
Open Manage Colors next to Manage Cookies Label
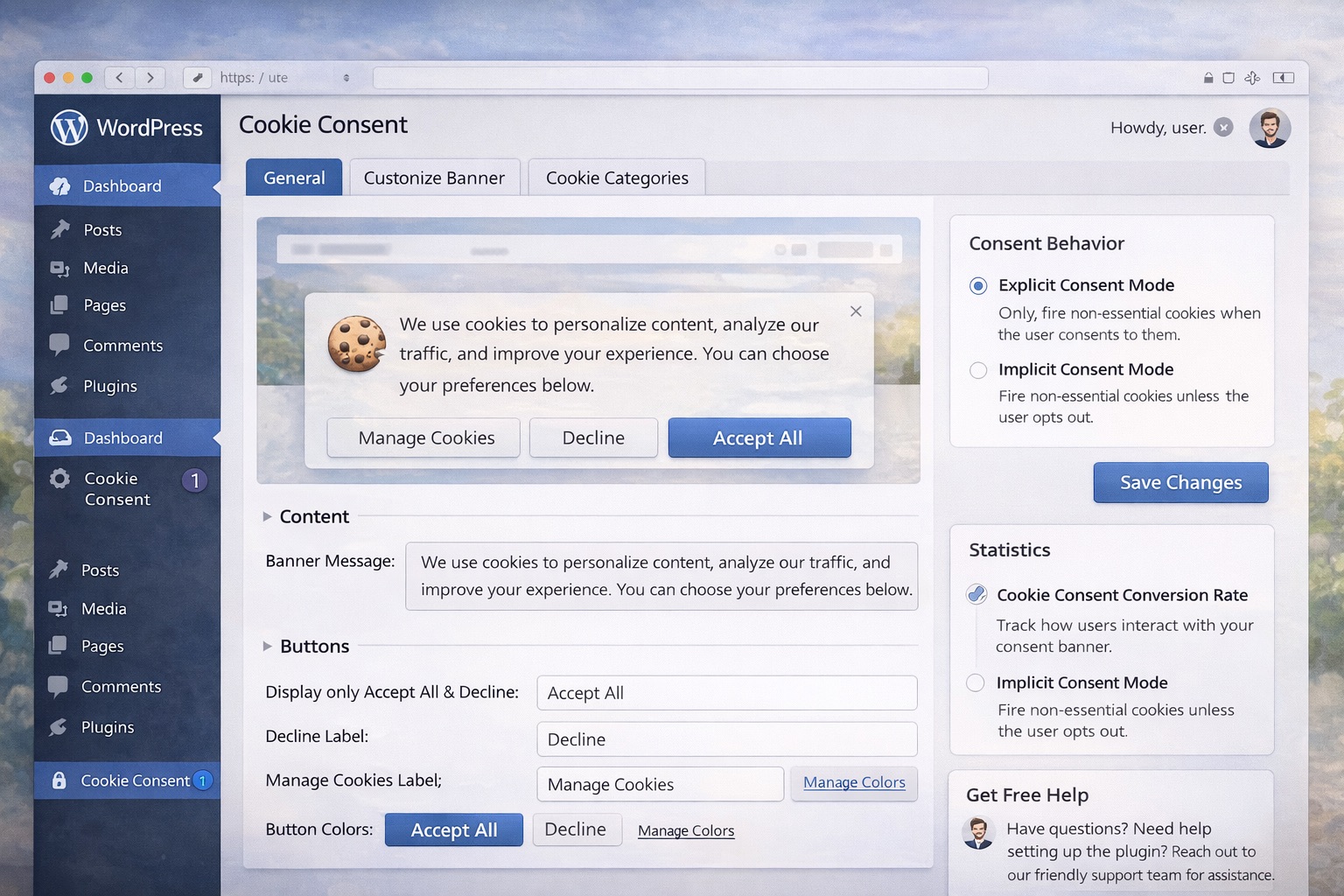854,782
